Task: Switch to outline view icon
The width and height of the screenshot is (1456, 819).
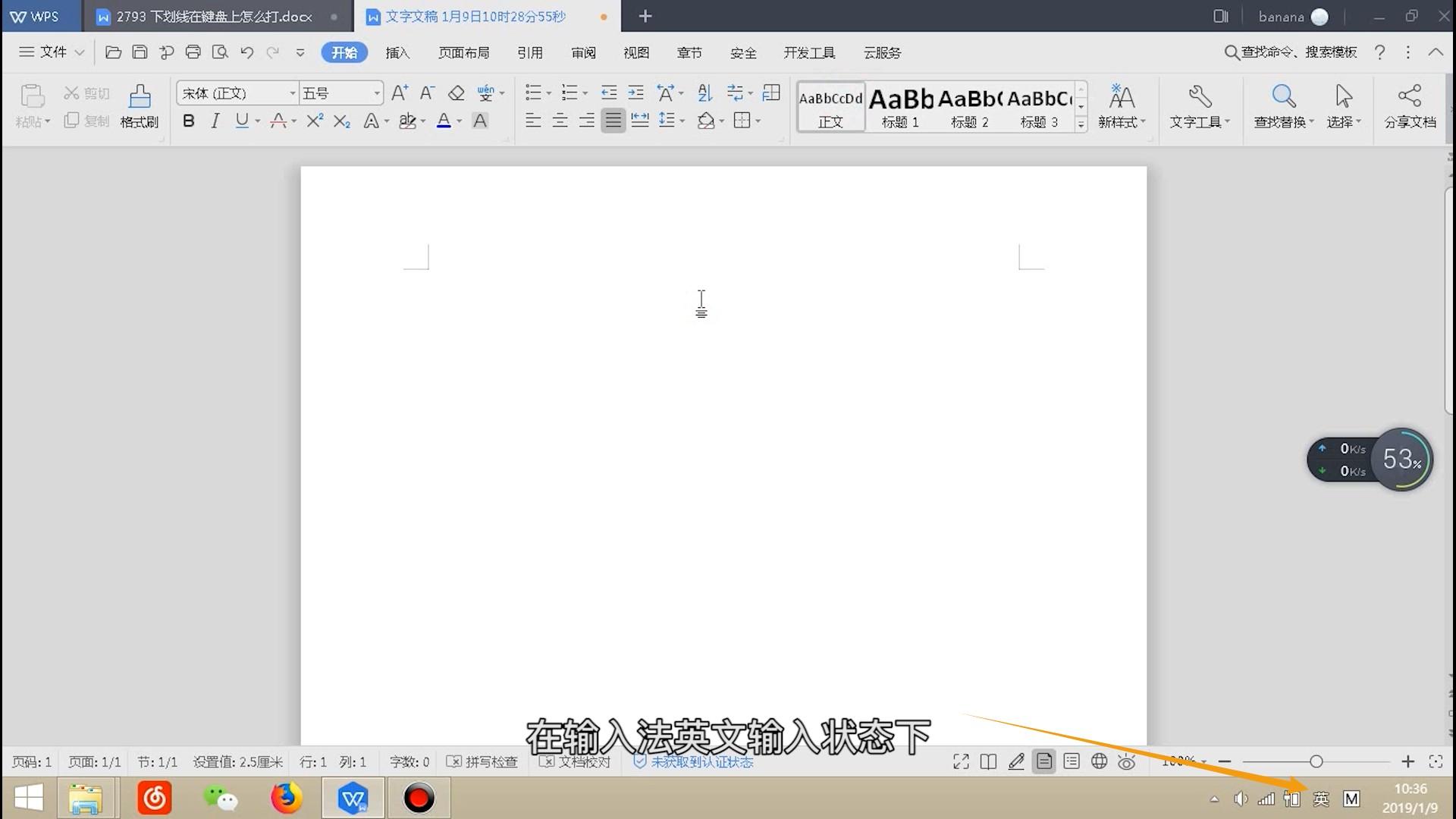Action: pos(1072,761)
